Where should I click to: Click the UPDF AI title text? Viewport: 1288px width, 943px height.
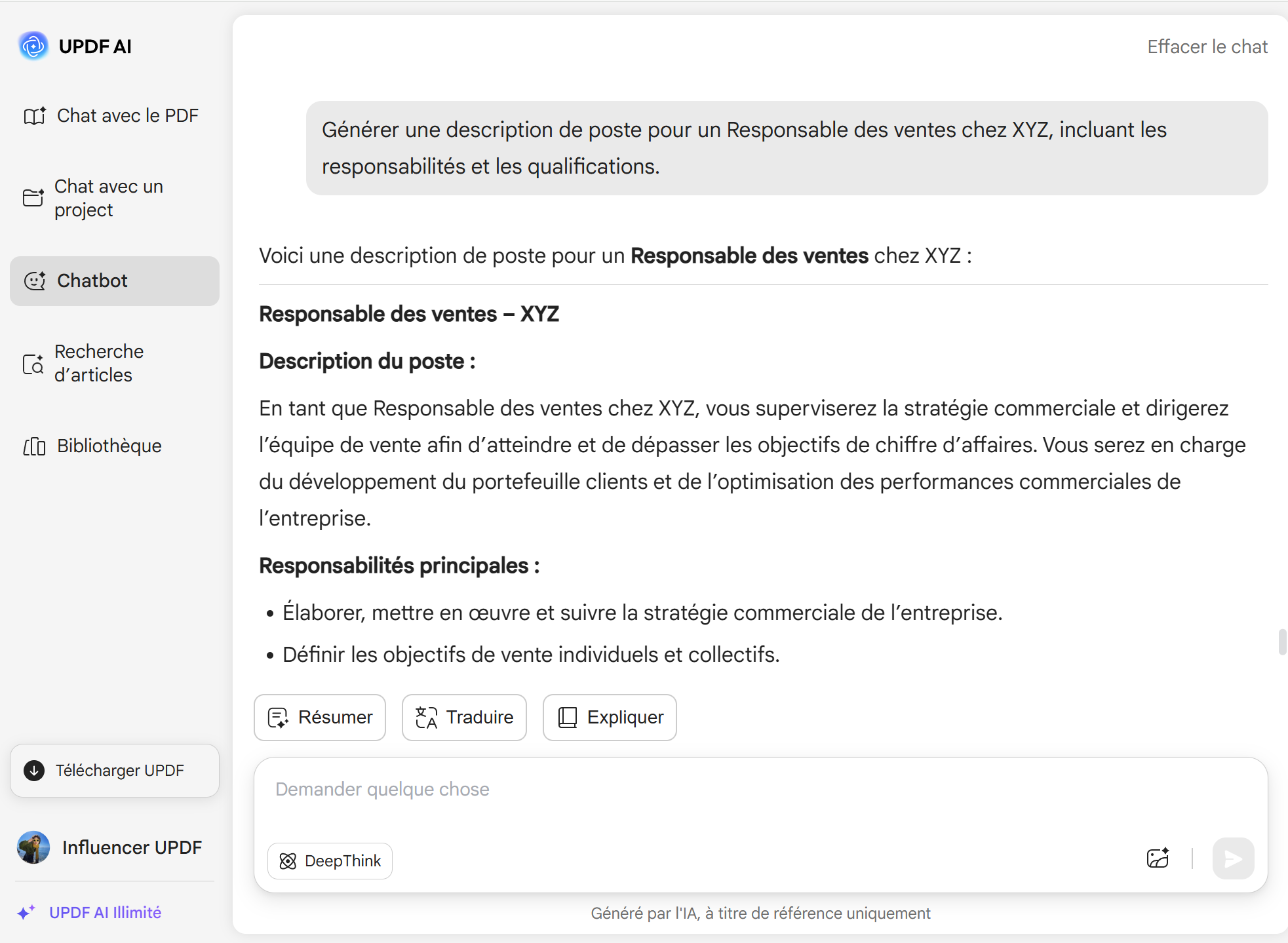click(x=95, y=47)
